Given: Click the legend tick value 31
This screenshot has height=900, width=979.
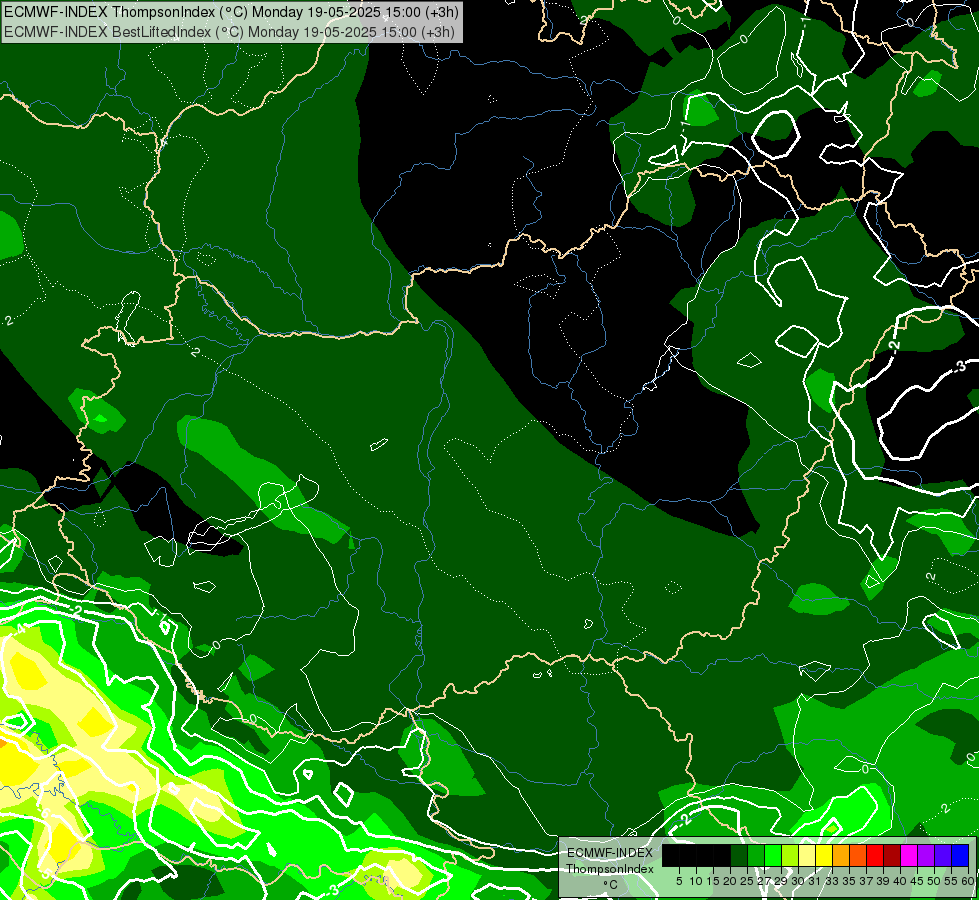Looking at the screenshot, I should click(x=815, y=881).
